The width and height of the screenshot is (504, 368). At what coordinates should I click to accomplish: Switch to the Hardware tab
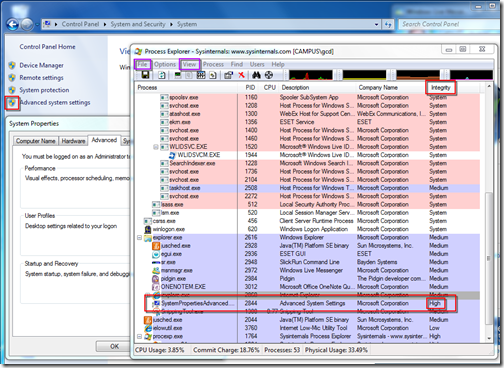[73, 141]
